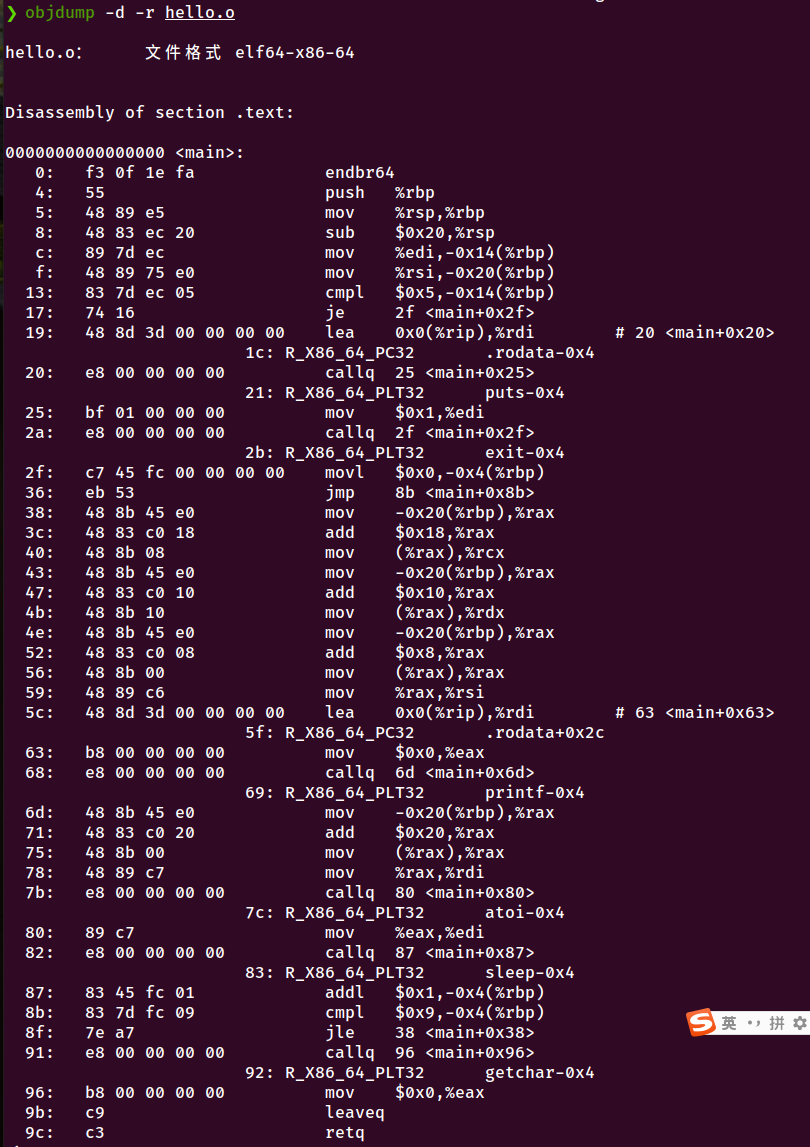
Task: Click the endbr64 instruction text
Action: click(x=360, y=173)
